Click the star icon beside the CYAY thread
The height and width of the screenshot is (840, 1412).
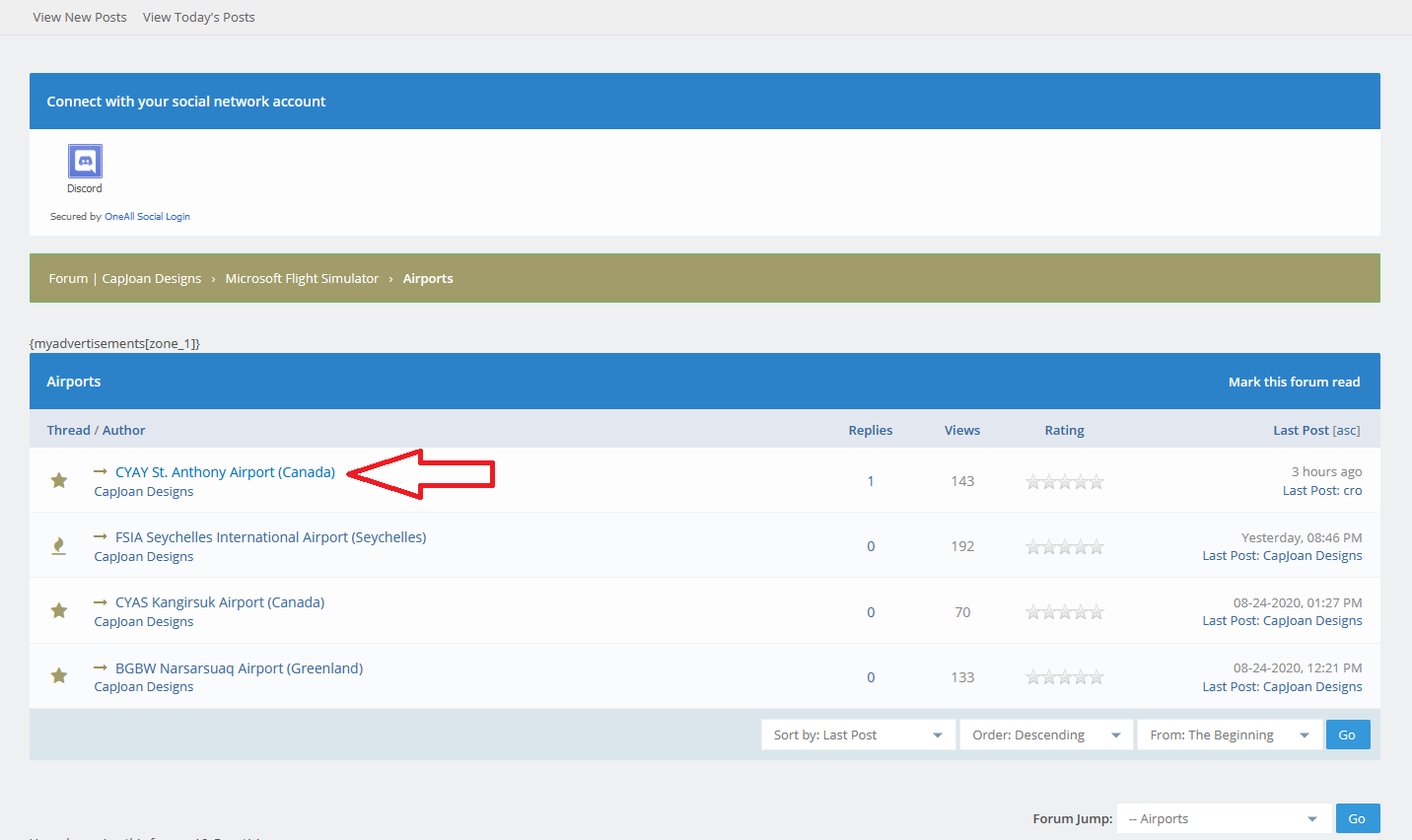tap(59, 480)
